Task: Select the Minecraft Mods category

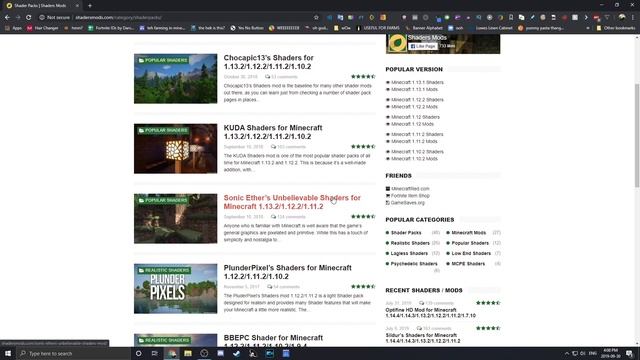Action: coord(469,233)
